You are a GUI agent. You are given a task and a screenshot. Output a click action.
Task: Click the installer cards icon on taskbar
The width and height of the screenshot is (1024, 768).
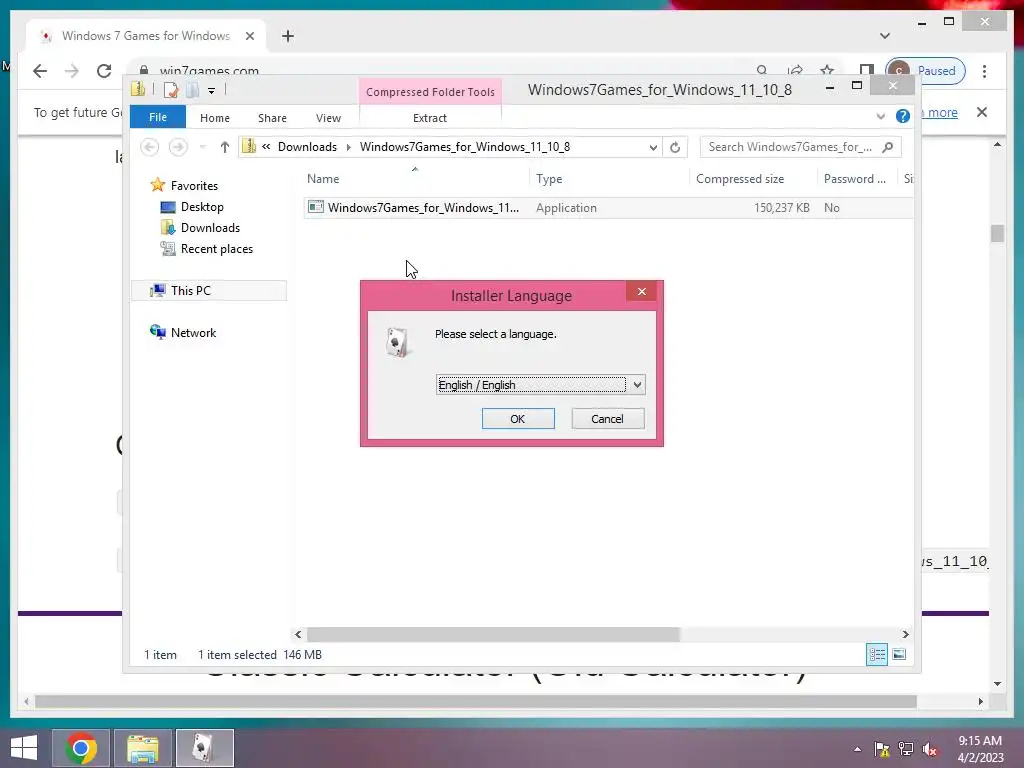(x=204, y=748)
